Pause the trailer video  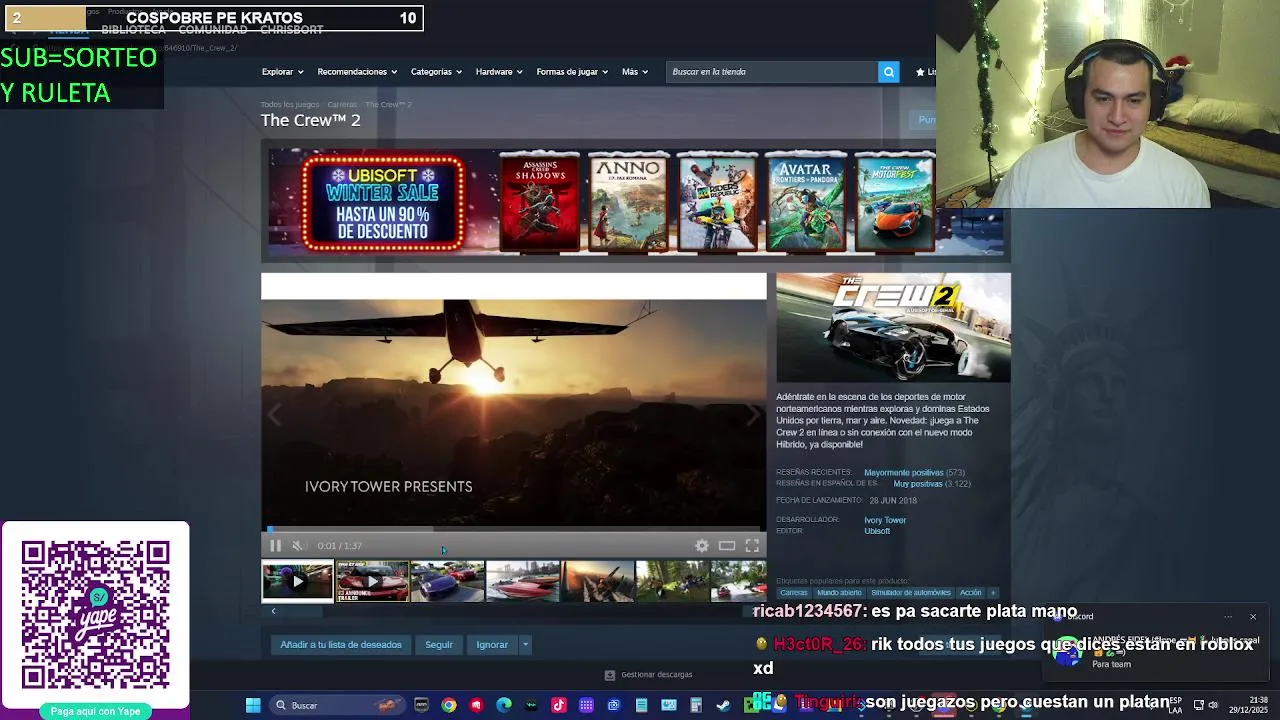(x=275, y=545)
